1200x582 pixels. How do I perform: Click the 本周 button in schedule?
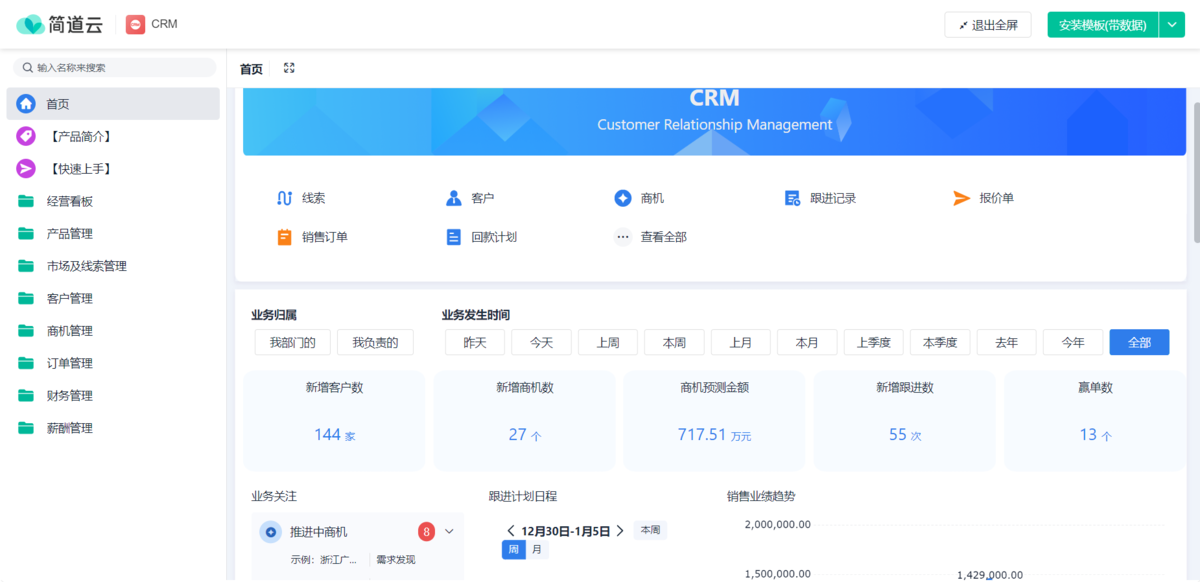point(650,531)
